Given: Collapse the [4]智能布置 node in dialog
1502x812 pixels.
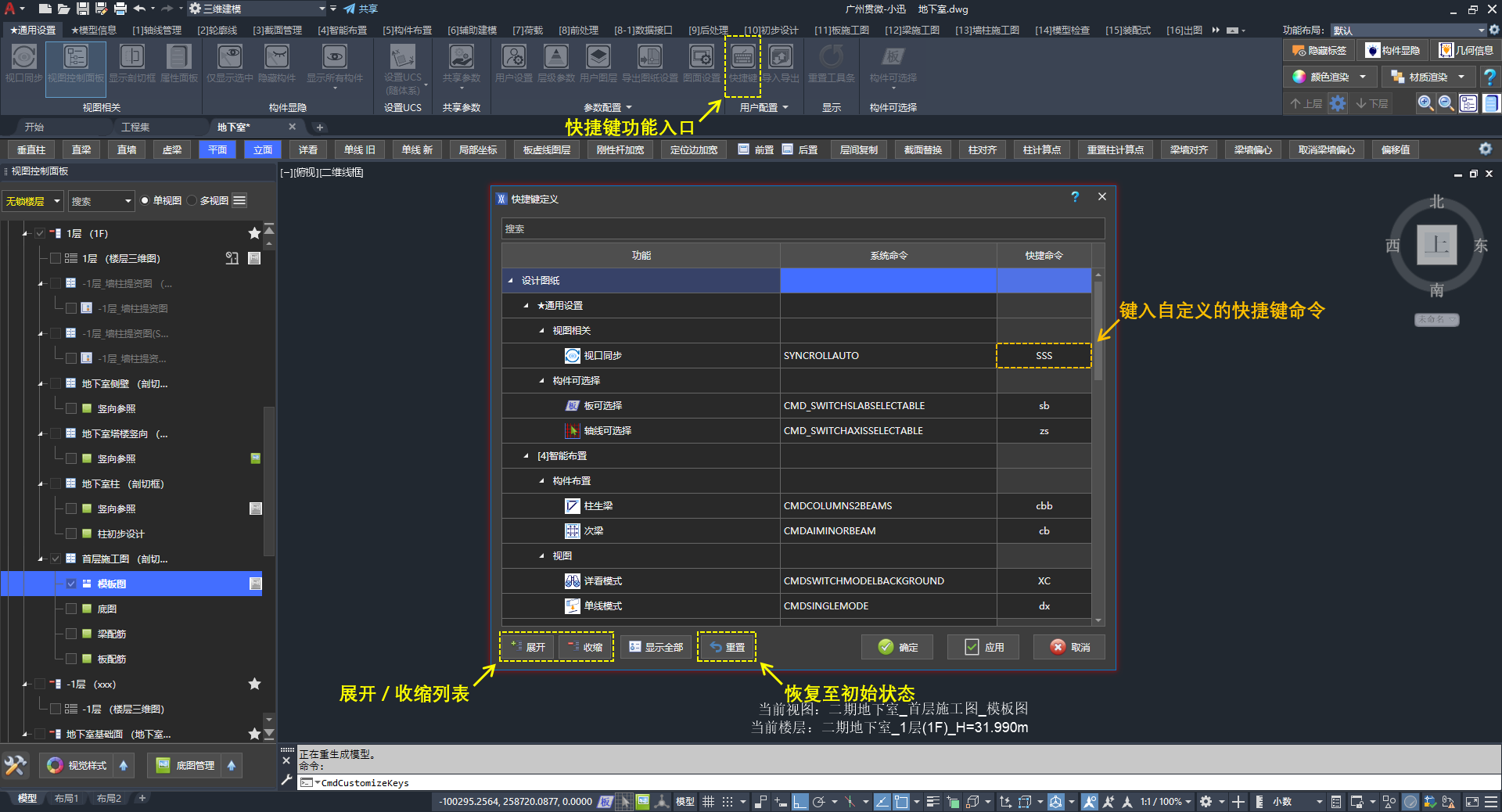Looking at the screenshot, I should (x=526, y=456).
